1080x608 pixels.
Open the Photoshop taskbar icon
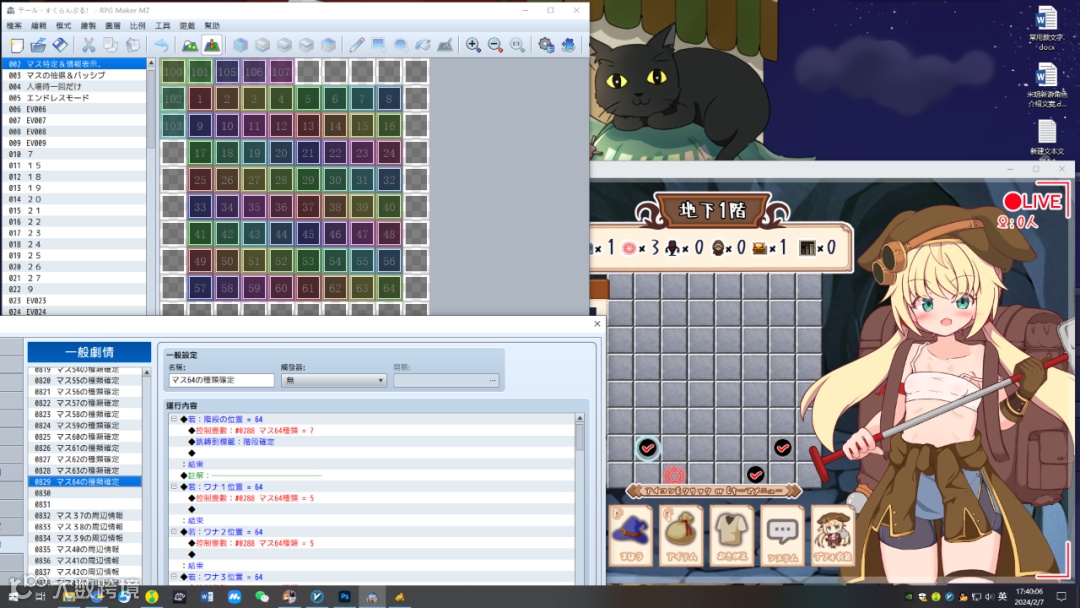[x=344, y=596]
